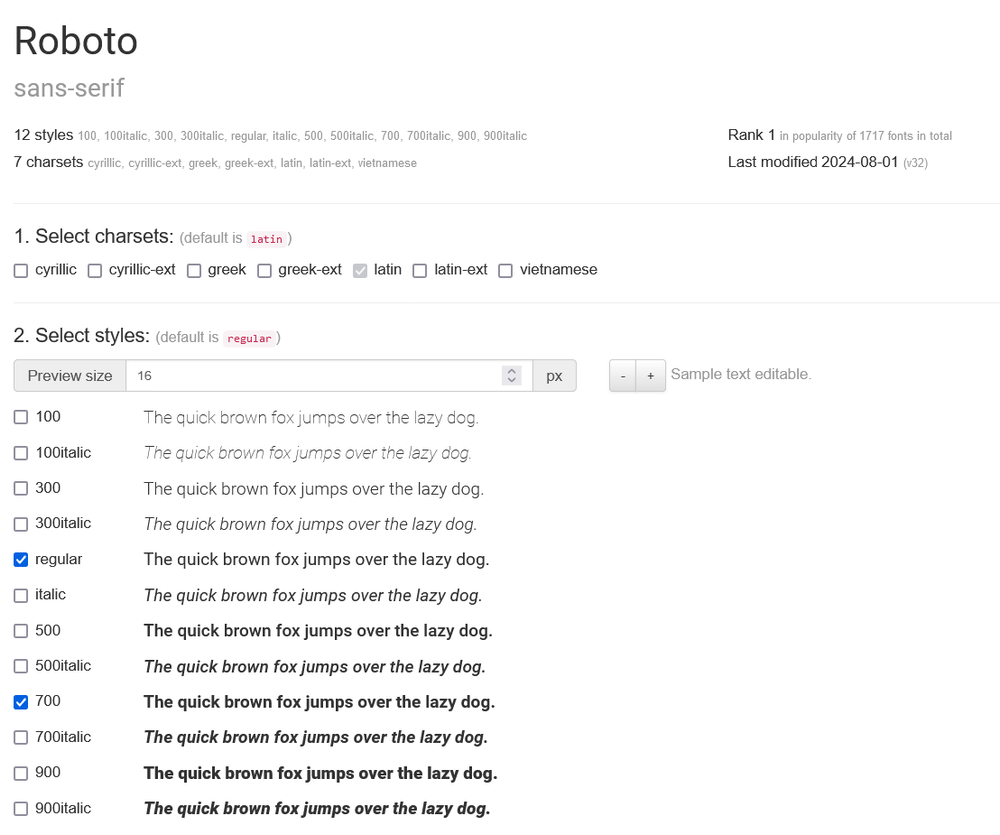This screenshot has width=1000, height=835.
Task: Edit the 100 weight sample text
Action: (311, 418)
